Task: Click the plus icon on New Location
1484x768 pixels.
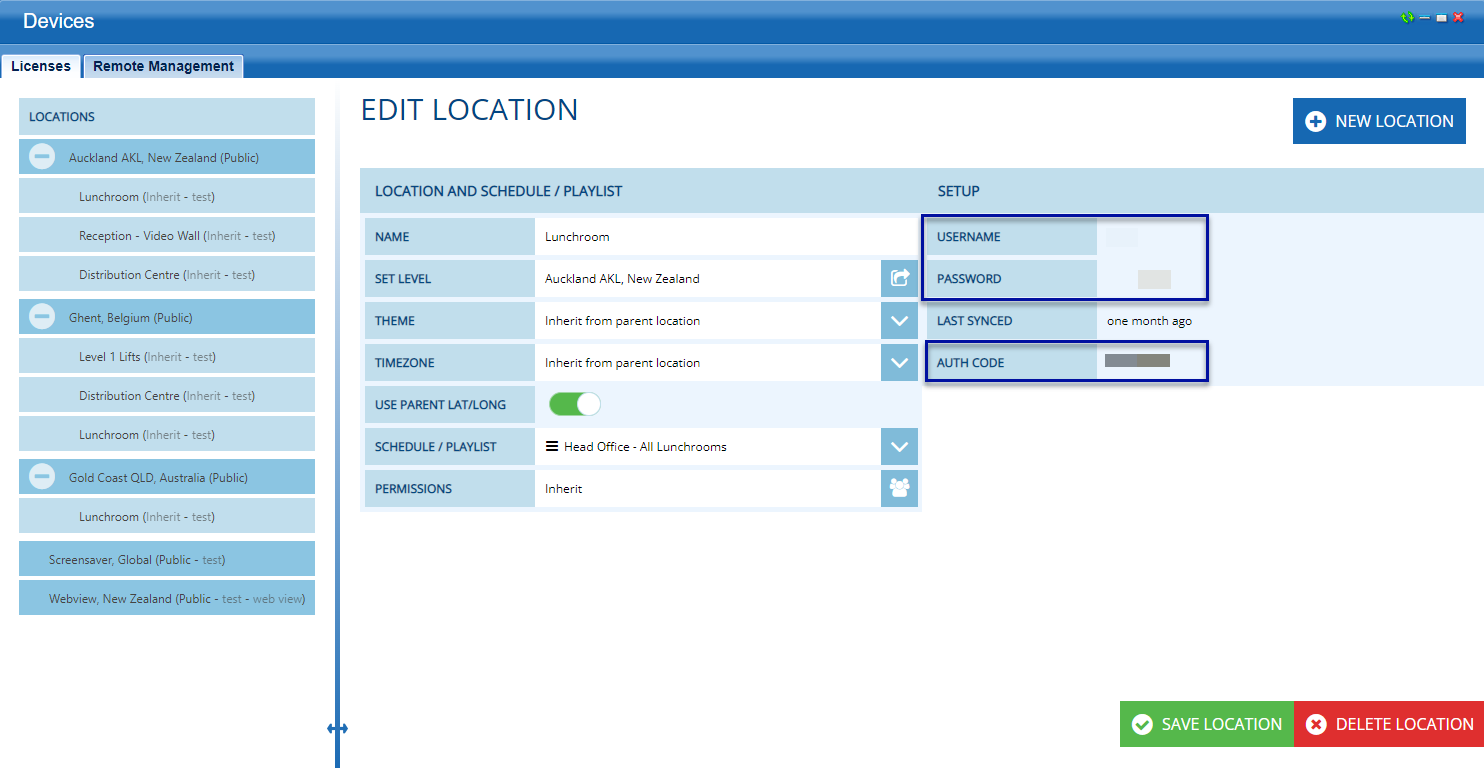Action: click(x=1316, y=121)
